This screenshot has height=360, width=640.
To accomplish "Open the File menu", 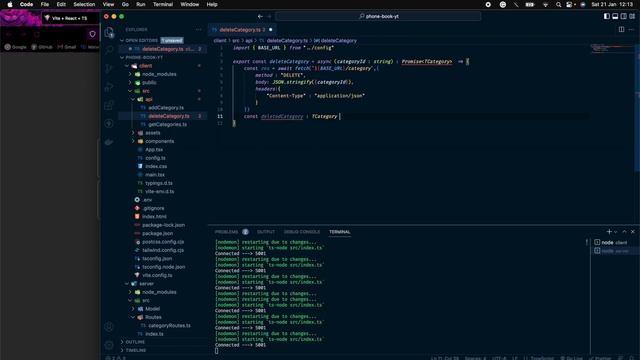I will point(44,4).
